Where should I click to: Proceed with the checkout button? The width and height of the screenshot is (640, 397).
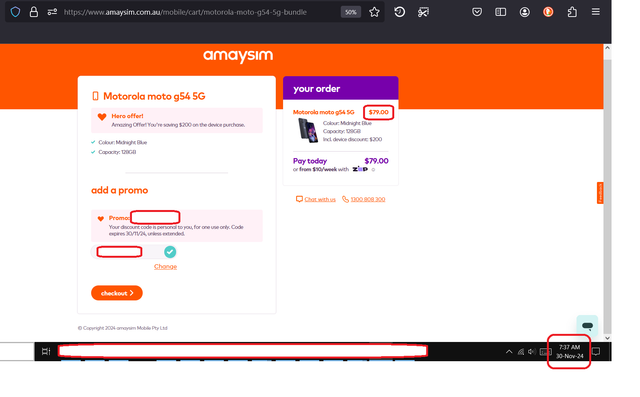coord(117,293)
